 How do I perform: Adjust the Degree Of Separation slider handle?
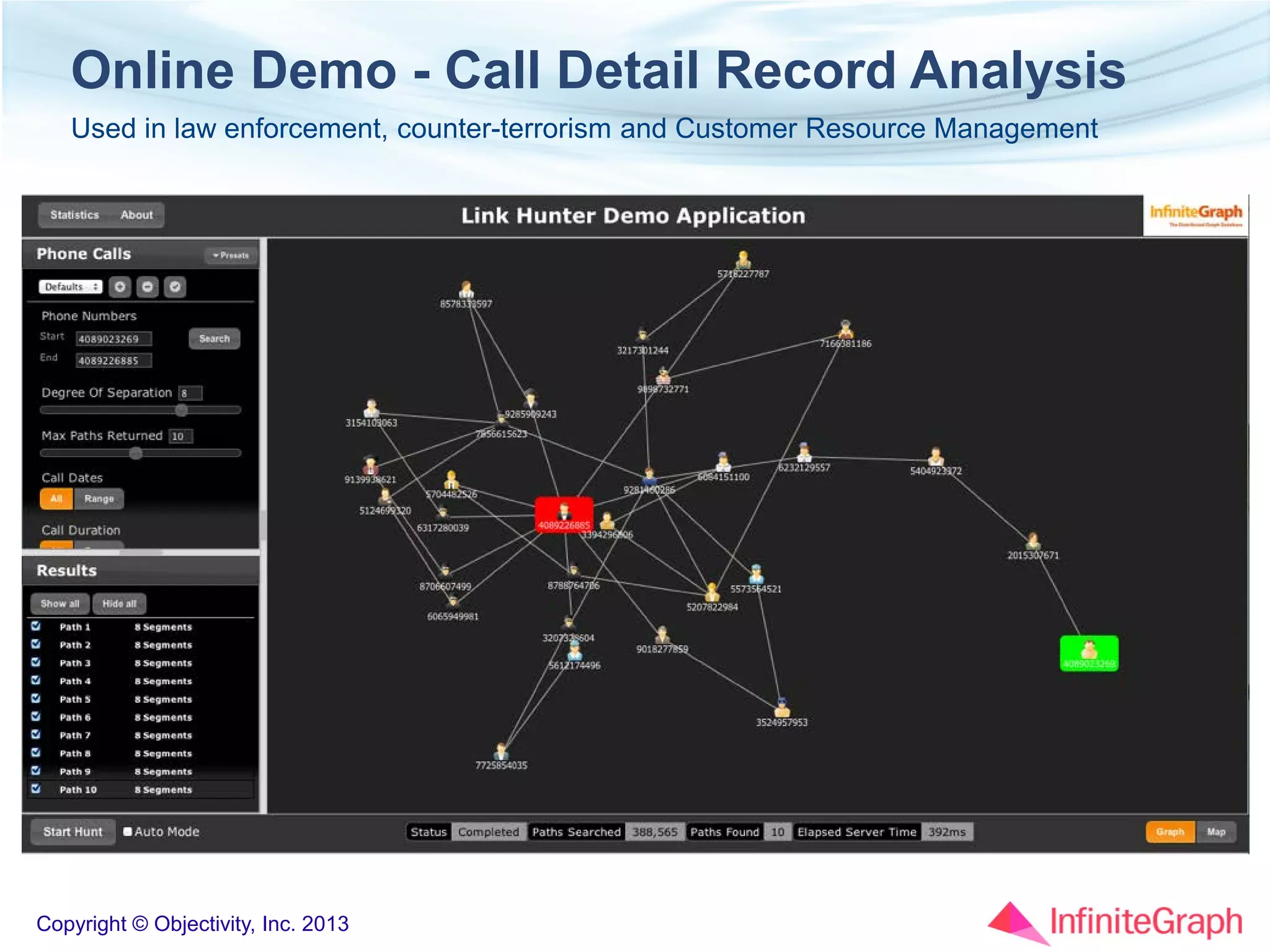click(x=182, y=410)
